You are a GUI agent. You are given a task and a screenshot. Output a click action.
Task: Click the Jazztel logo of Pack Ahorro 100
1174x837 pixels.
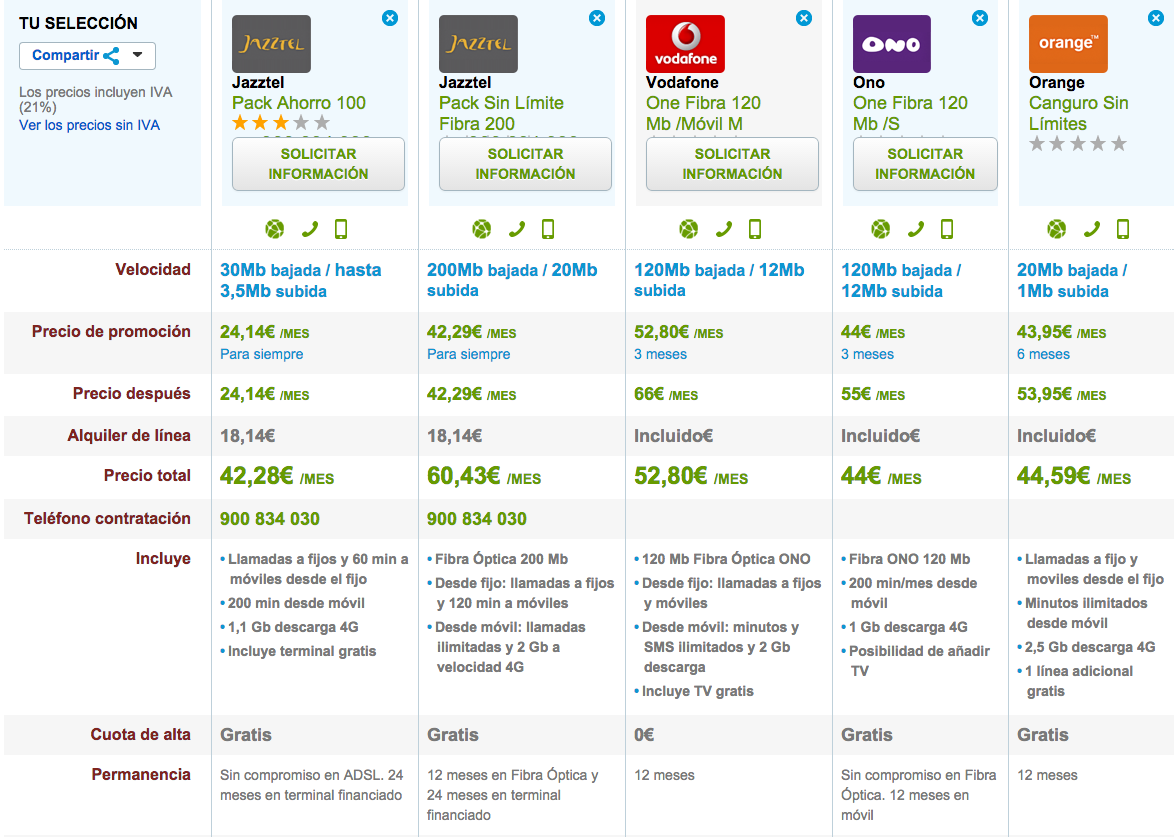coord(271,44)
